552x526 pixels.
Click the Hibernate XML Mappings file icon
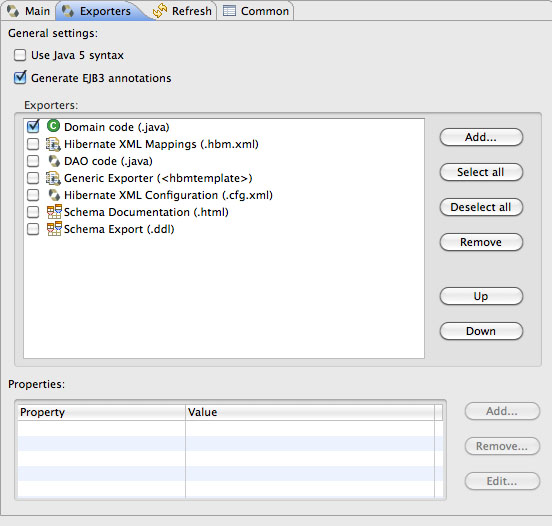pos(54,144)
